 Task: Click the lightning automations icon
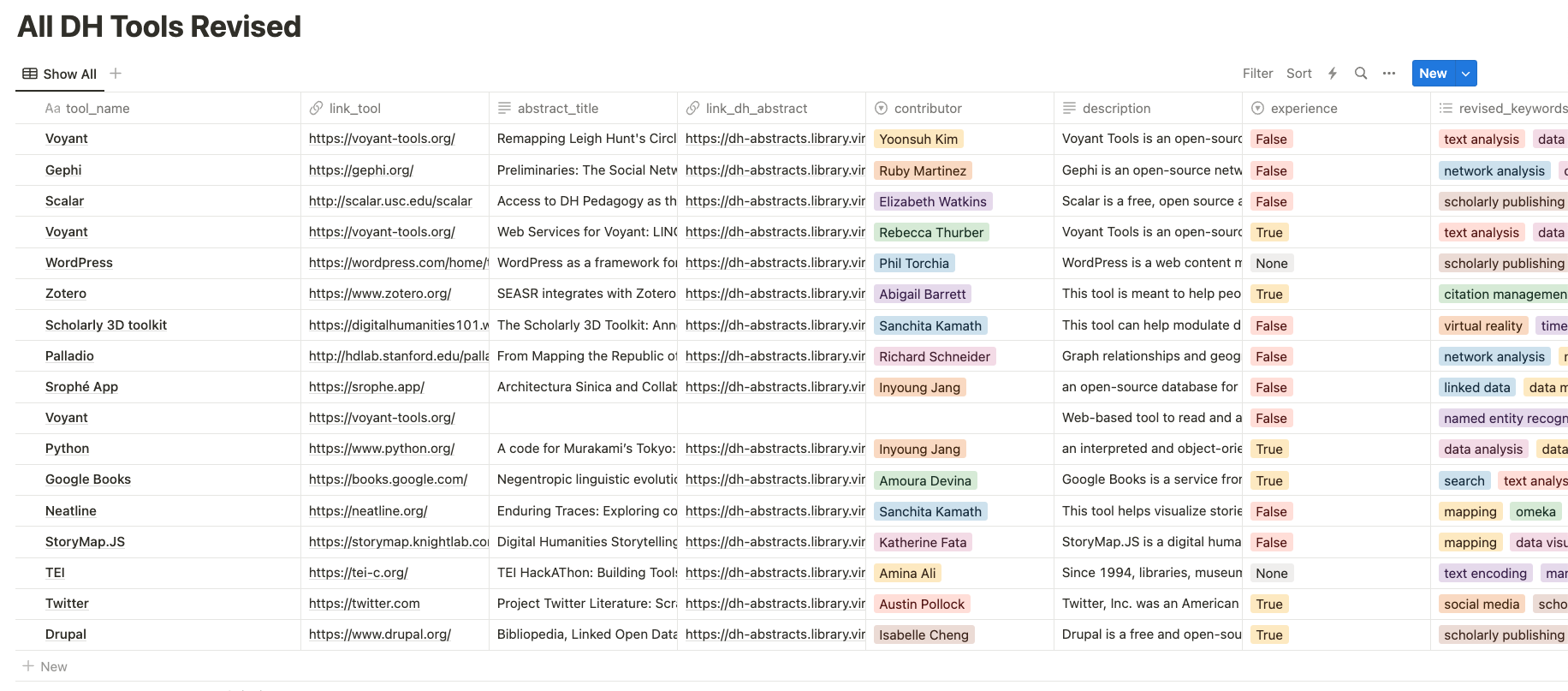[x=1333, y=74]
